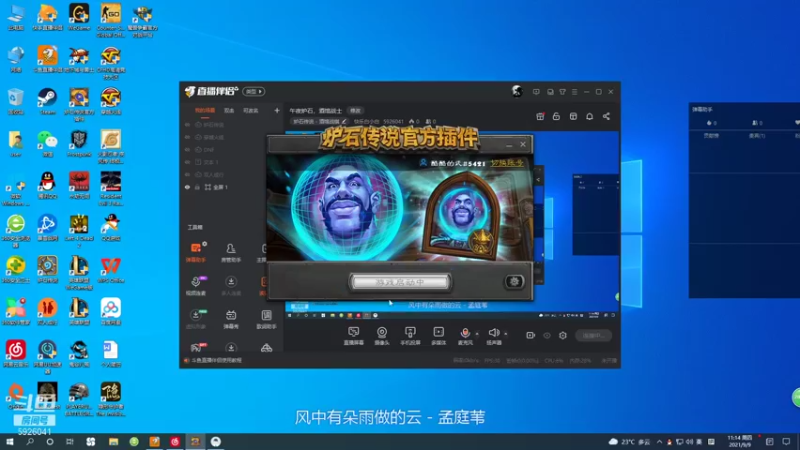Select the 全屏 1 source row
Screen dimensions: 800x450
click(232, 187)
